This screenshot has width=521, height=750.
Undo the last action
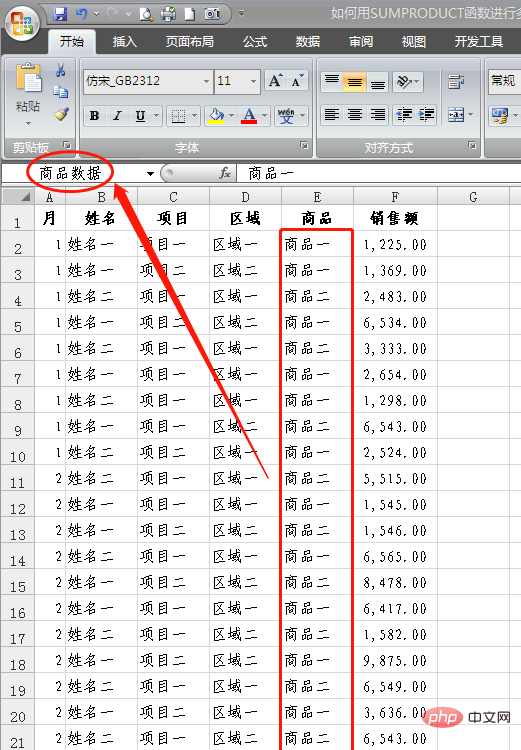tap(81, 14)
